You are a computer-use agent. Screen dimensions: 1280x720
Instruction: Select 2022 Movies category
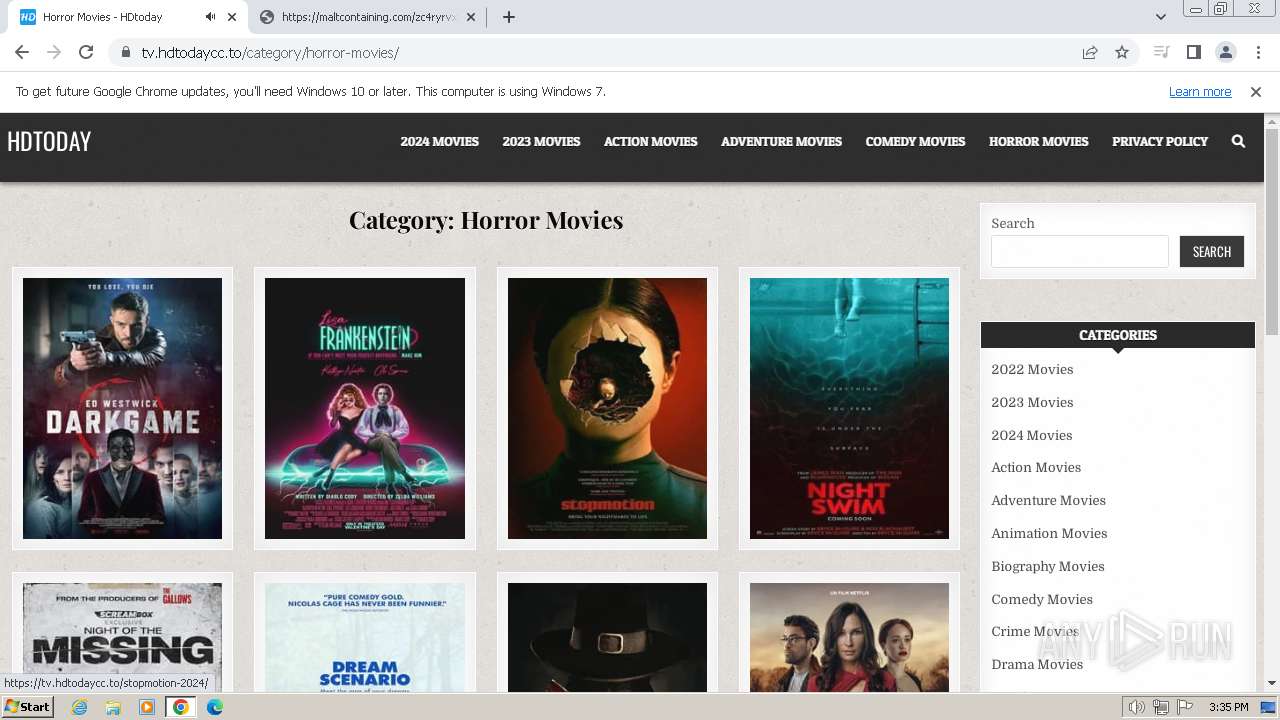coord(1032,370)
